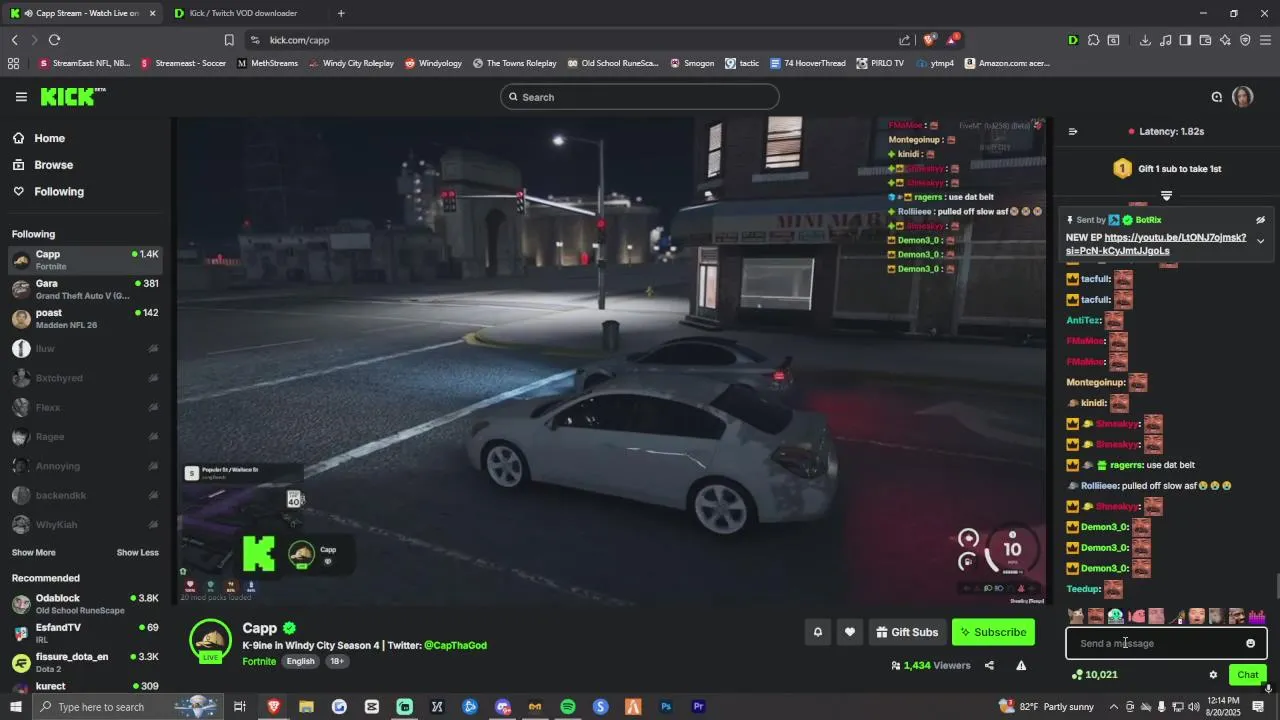
Task: Open the emote picker in chat
Action: tap(1250, 643)
